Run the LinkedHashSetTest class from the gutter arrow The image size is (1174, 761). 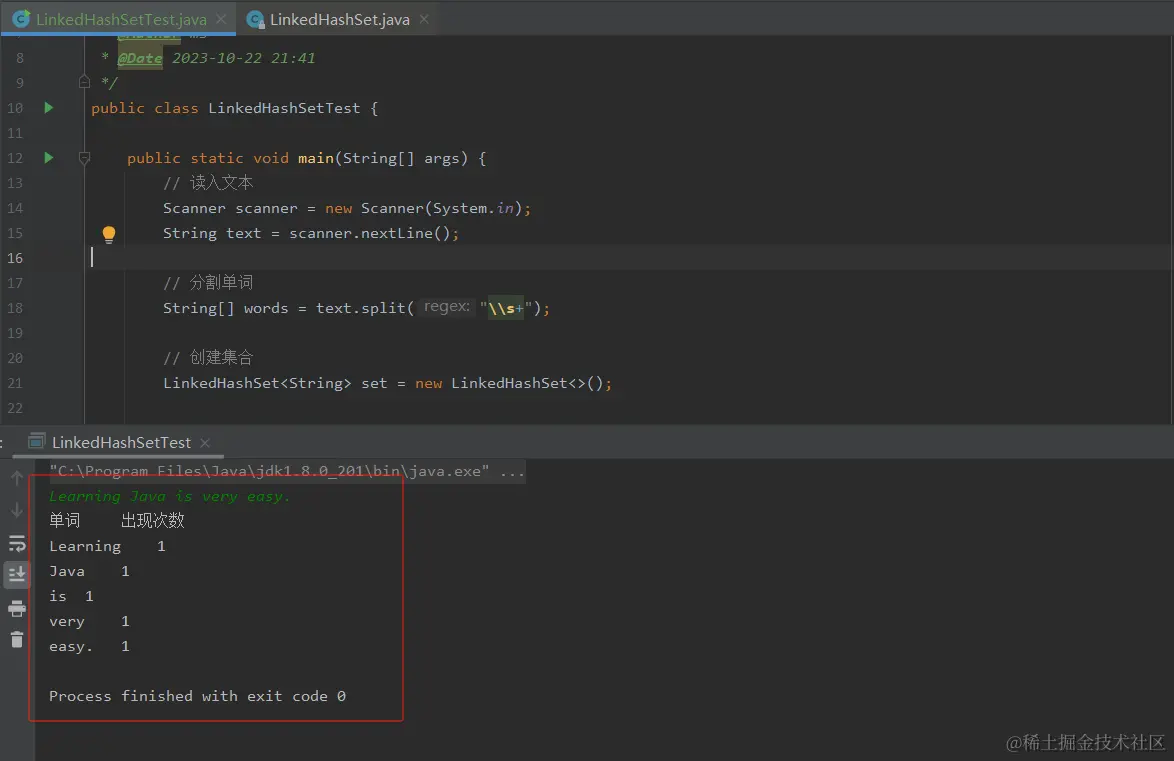click(x=49, y=108)
